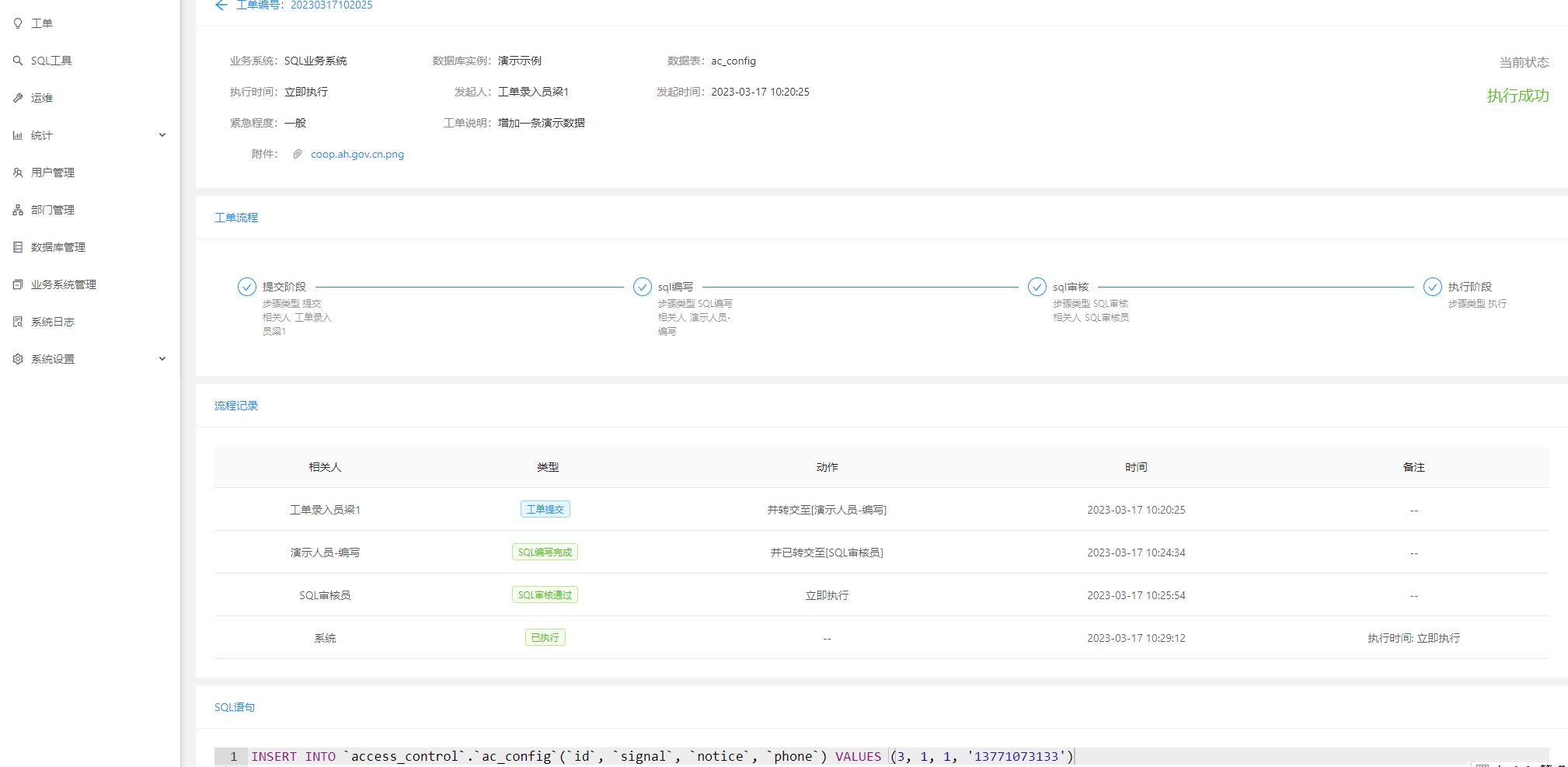Click the 执行阶段 step check icon

pyautogui.click(x=1432, y=287)
